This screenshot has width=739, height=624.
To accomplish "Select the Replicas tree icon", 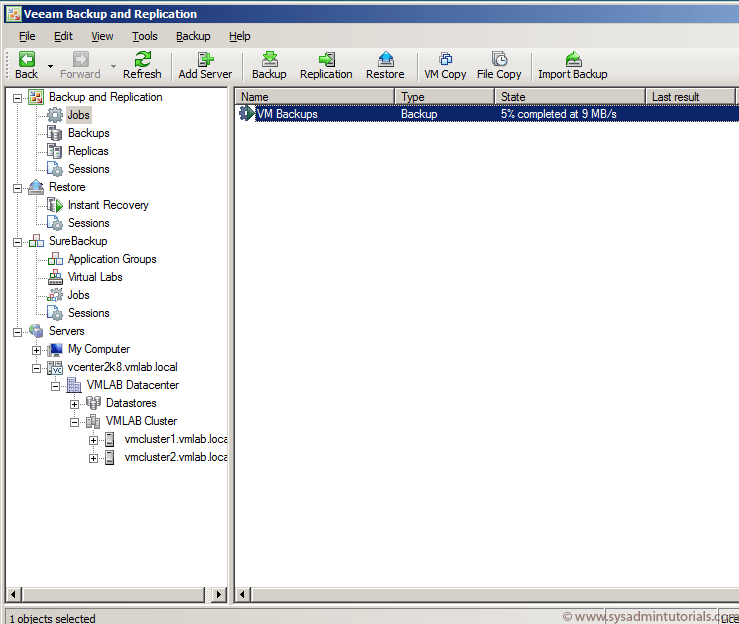I will 55,151.
